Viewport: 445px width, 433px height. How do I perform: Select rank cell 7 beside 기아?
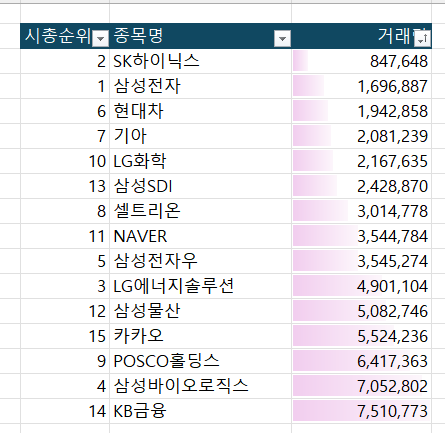pos(65,136)
